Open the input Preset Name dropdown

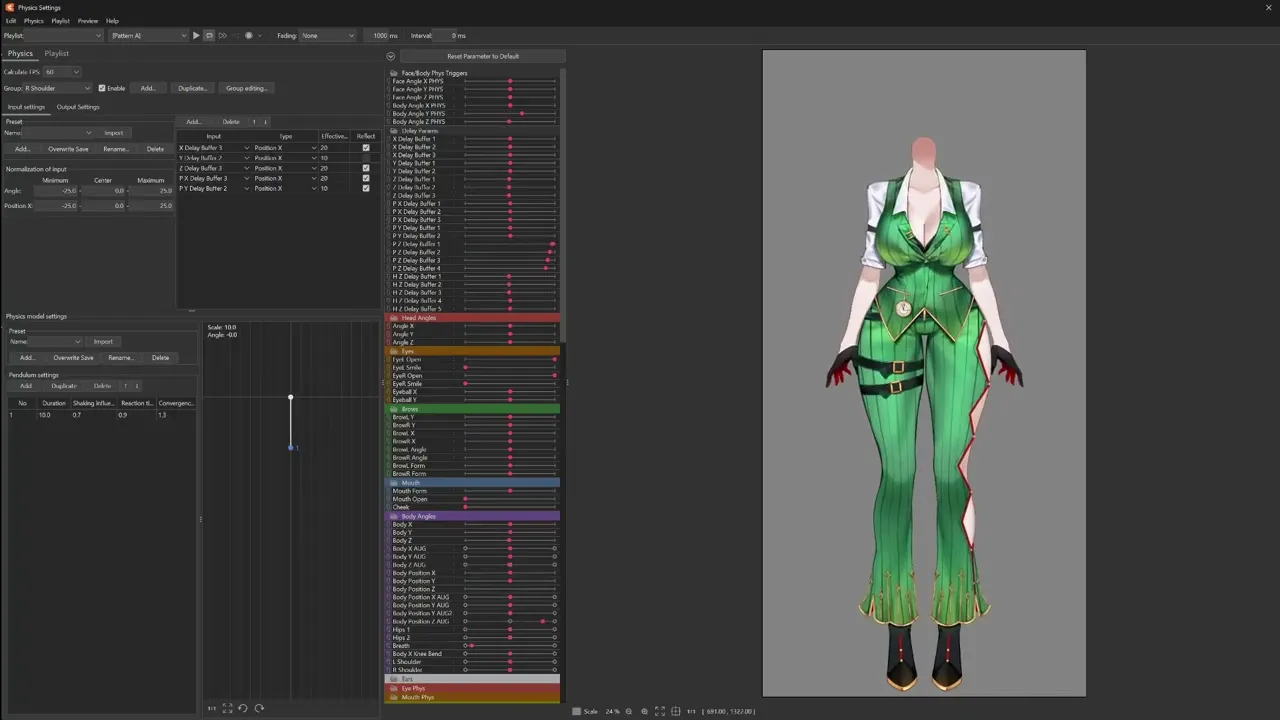pos(57,133)
